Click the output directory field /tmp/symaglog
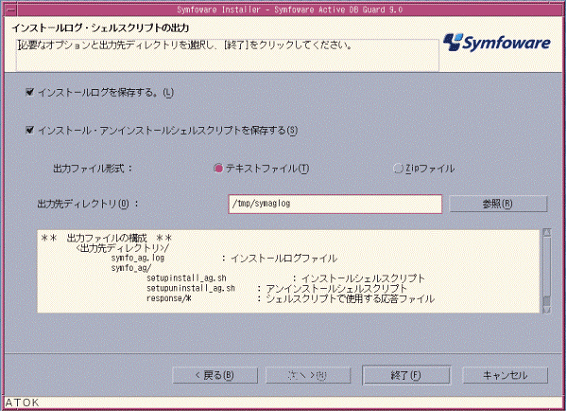Viewport: 566px width, 411px height. (x=335, y=204)
